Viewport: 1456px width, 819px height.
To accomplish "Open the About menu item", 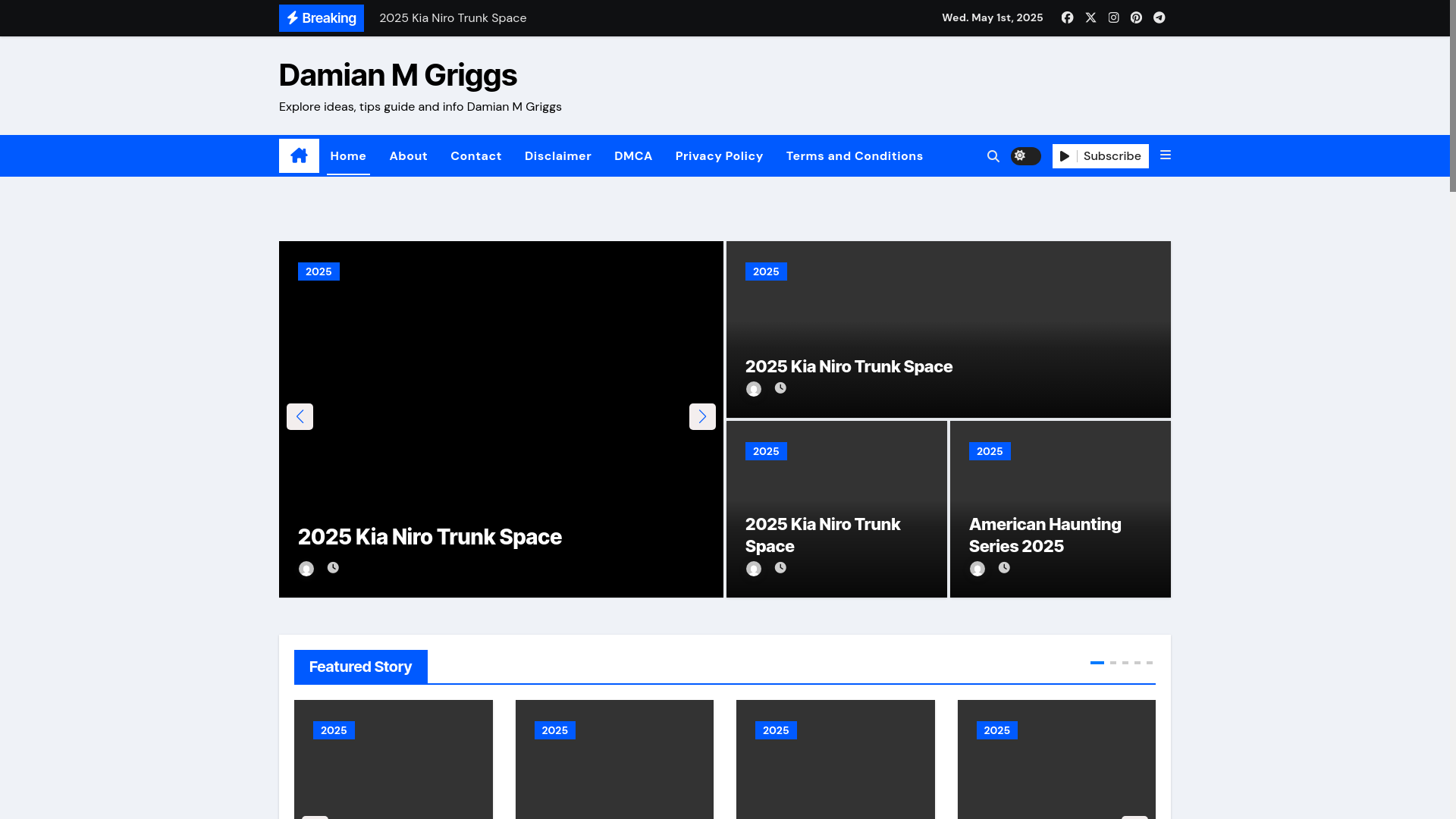I will tap(409, 156).
